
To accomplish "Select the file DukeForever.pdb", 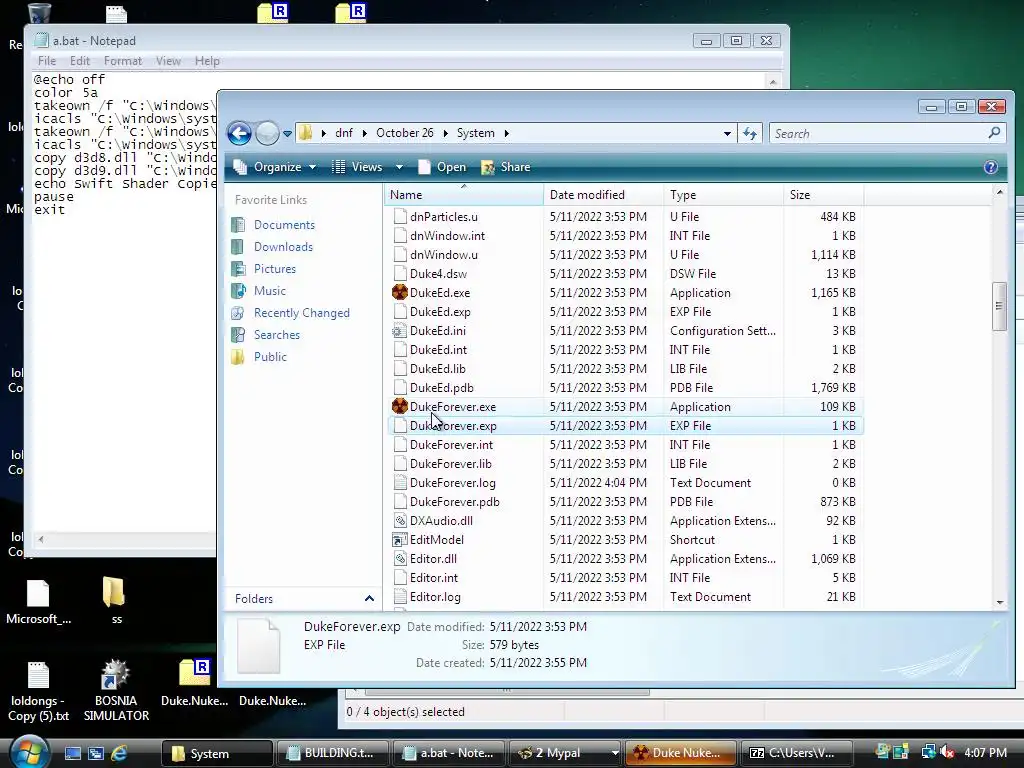I will point(455,502).
